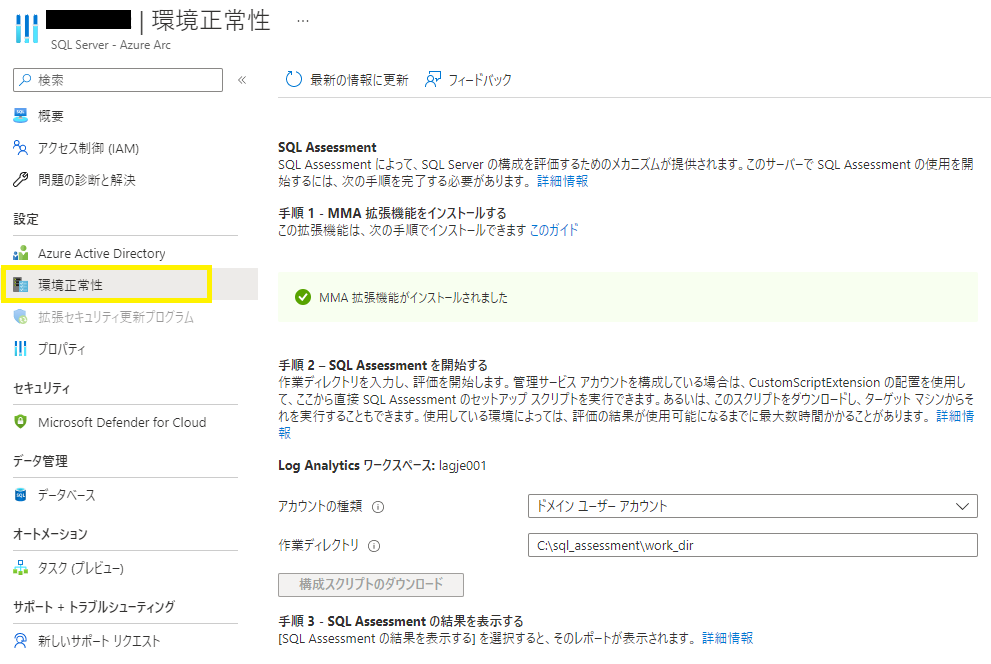Click the SQL Assessment heading
Screen dimensions: 991x664
[327, 147]
